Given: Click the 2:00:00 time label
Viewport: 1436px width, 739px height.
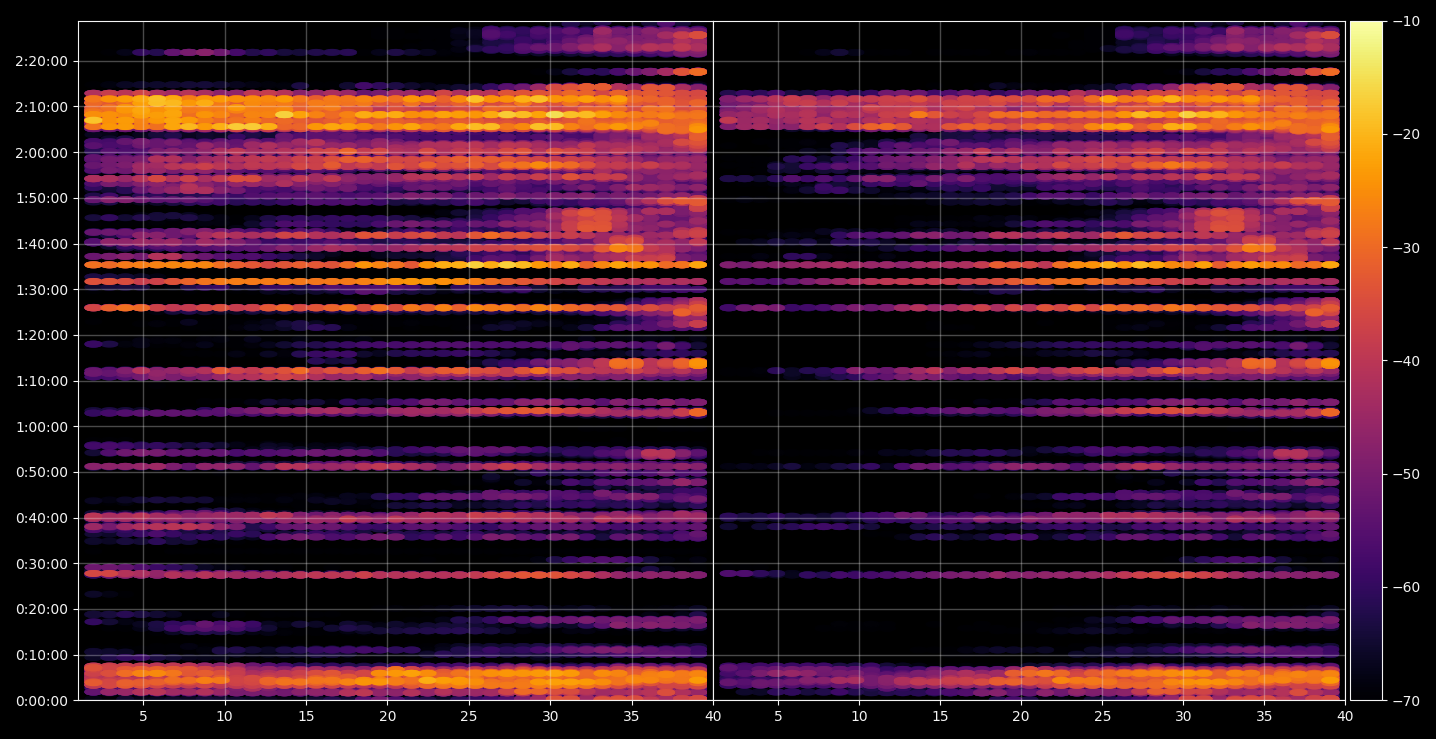Looking at the screenshot, I should coord(42,153).
